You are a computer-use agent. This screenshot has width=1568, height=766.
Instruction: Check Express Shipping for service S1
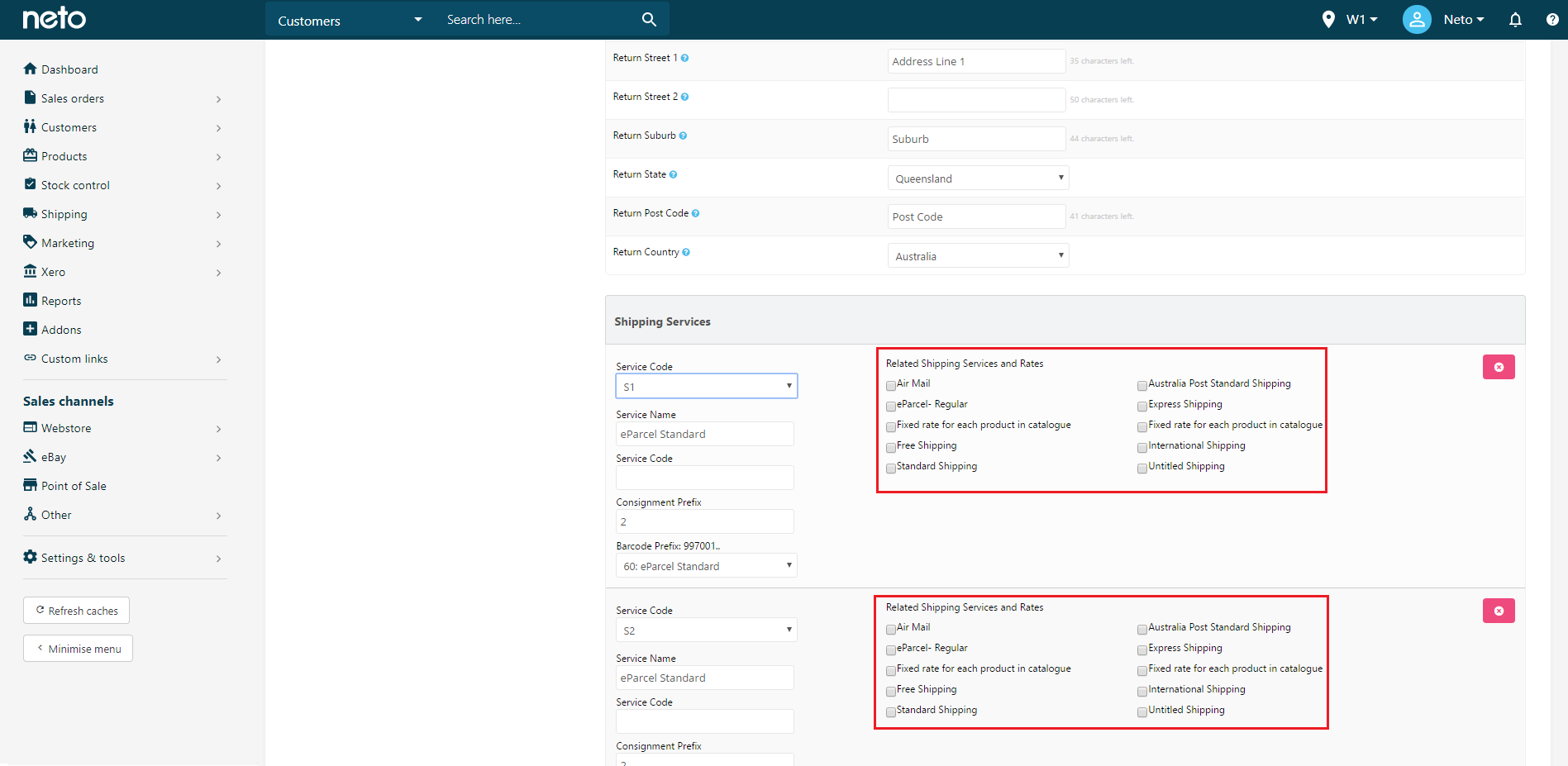coord(1142,406)
